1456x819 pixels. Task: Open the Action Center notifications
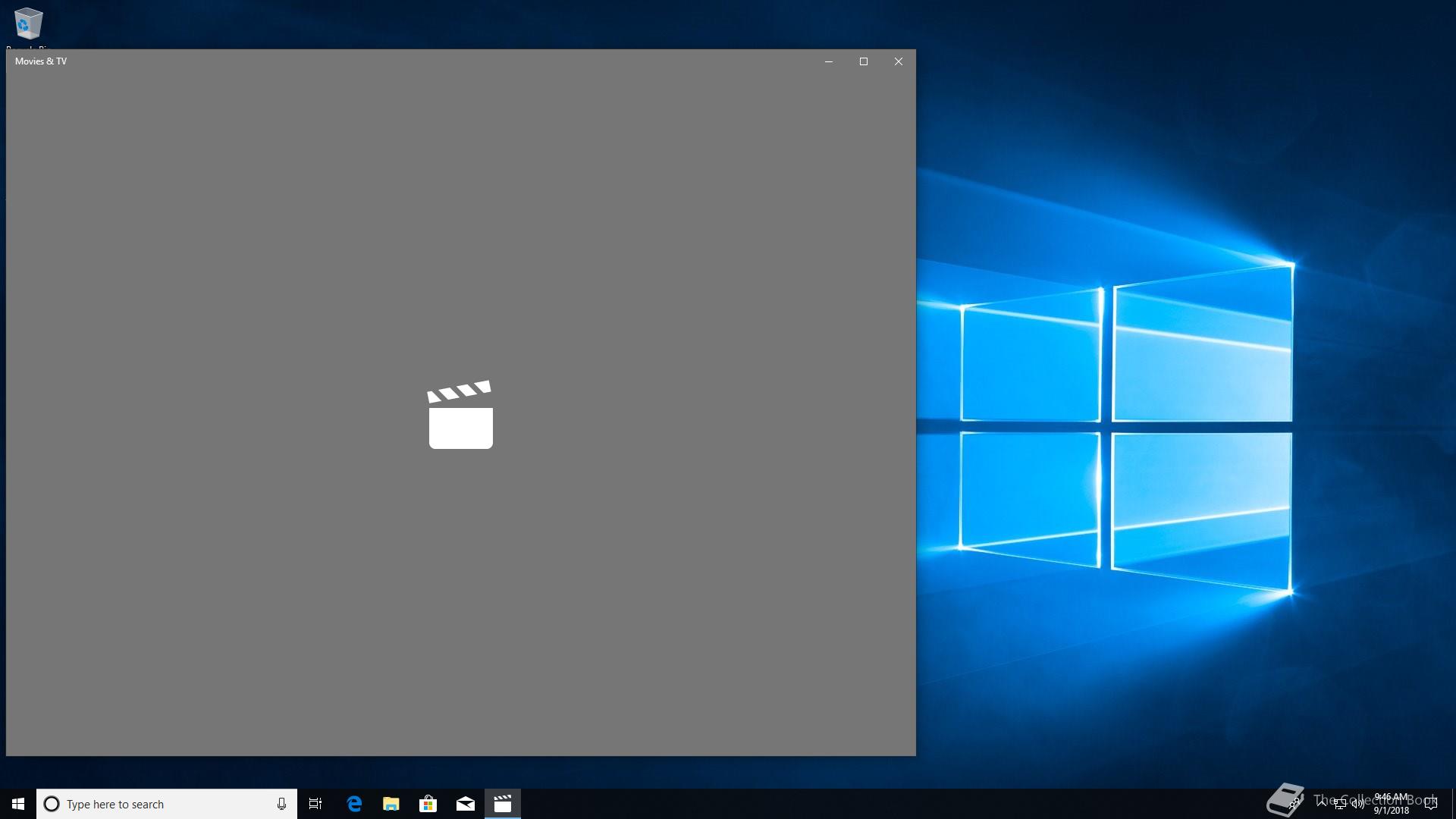pyautogui.click(x=1431, y=804)
